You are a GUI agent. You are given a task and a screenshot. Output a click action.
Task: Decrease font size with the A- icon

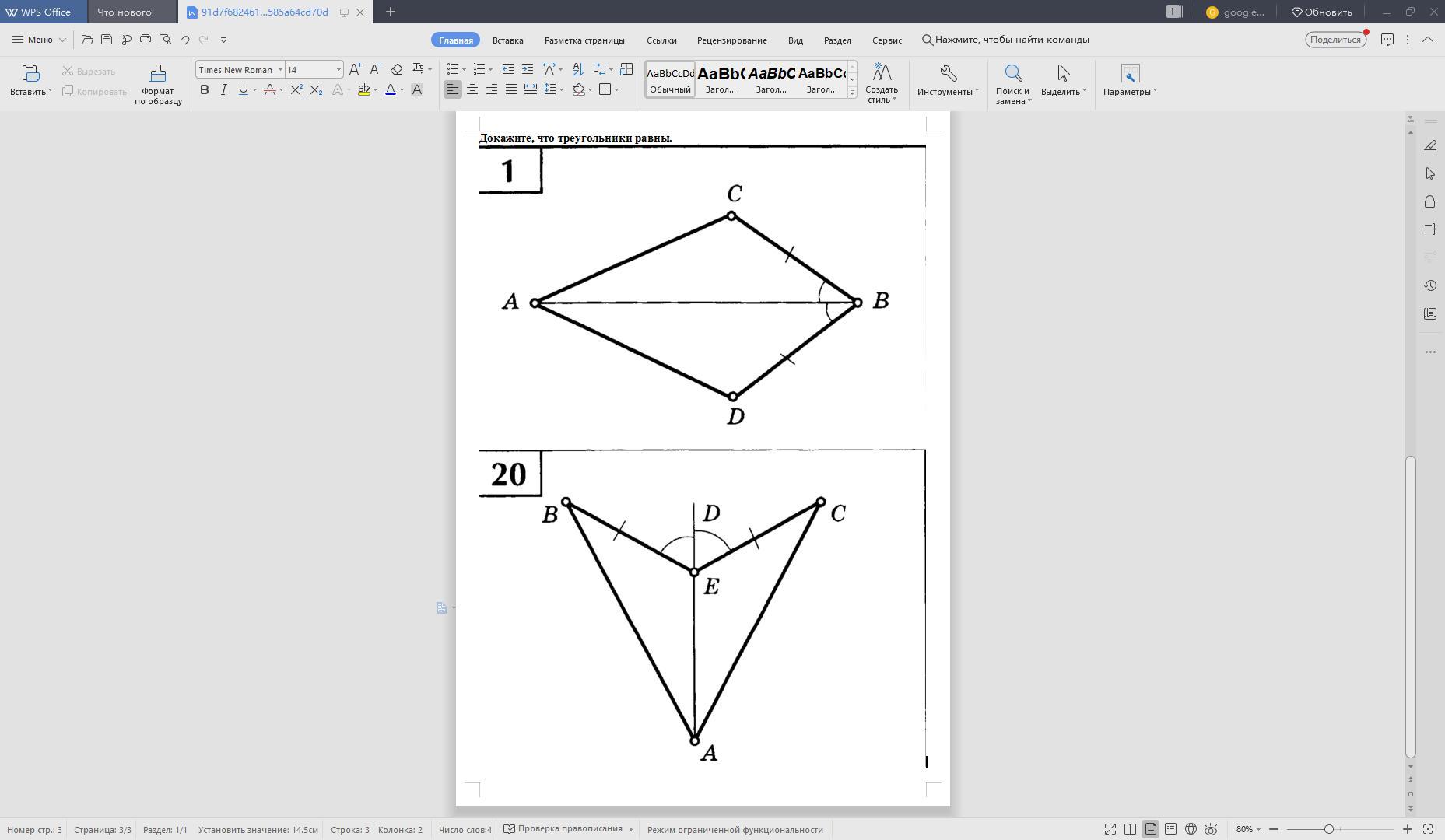(x=375, y=69)
